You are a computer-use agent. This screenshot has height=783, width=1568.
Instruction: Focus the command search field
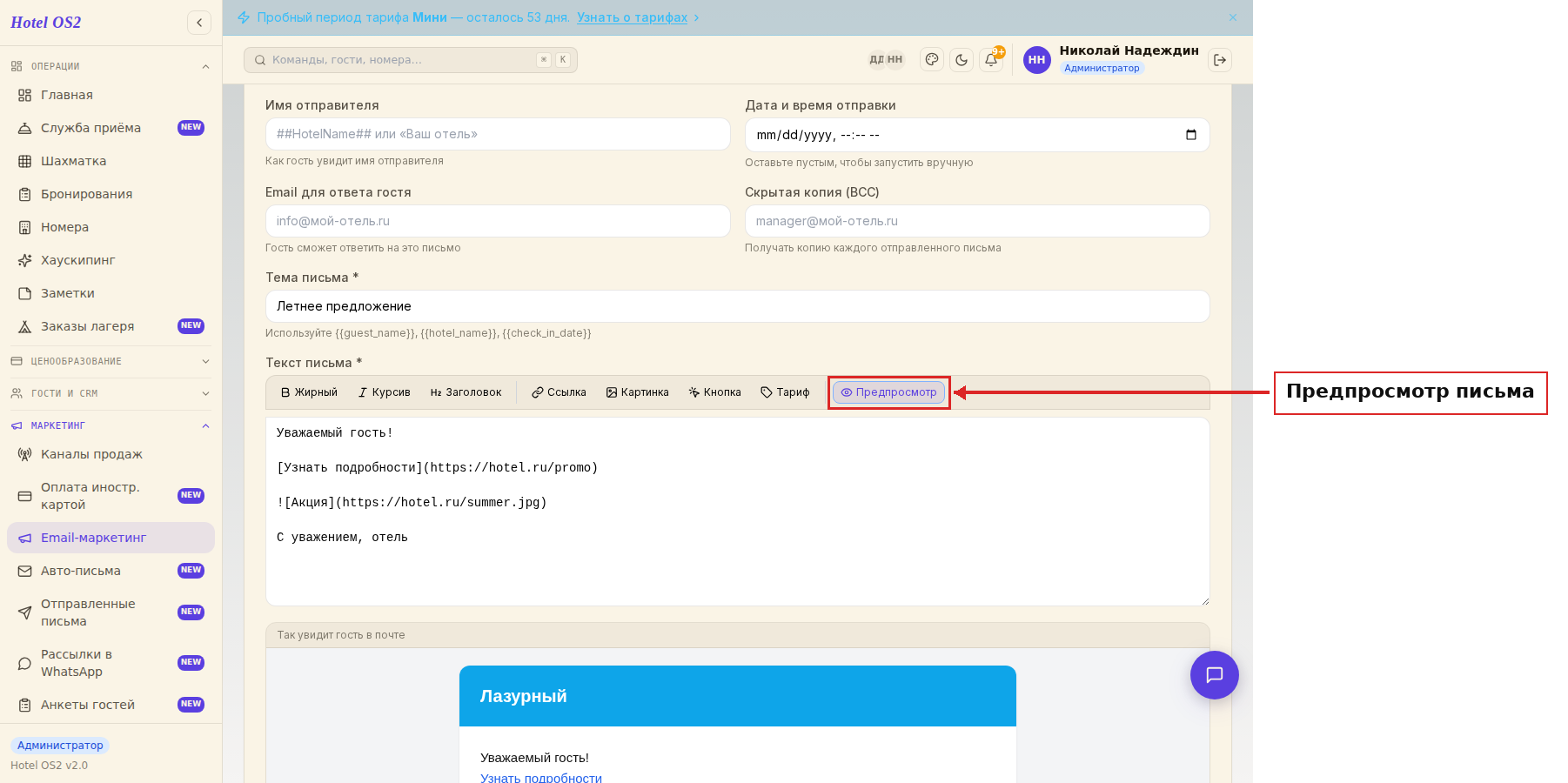411,60
